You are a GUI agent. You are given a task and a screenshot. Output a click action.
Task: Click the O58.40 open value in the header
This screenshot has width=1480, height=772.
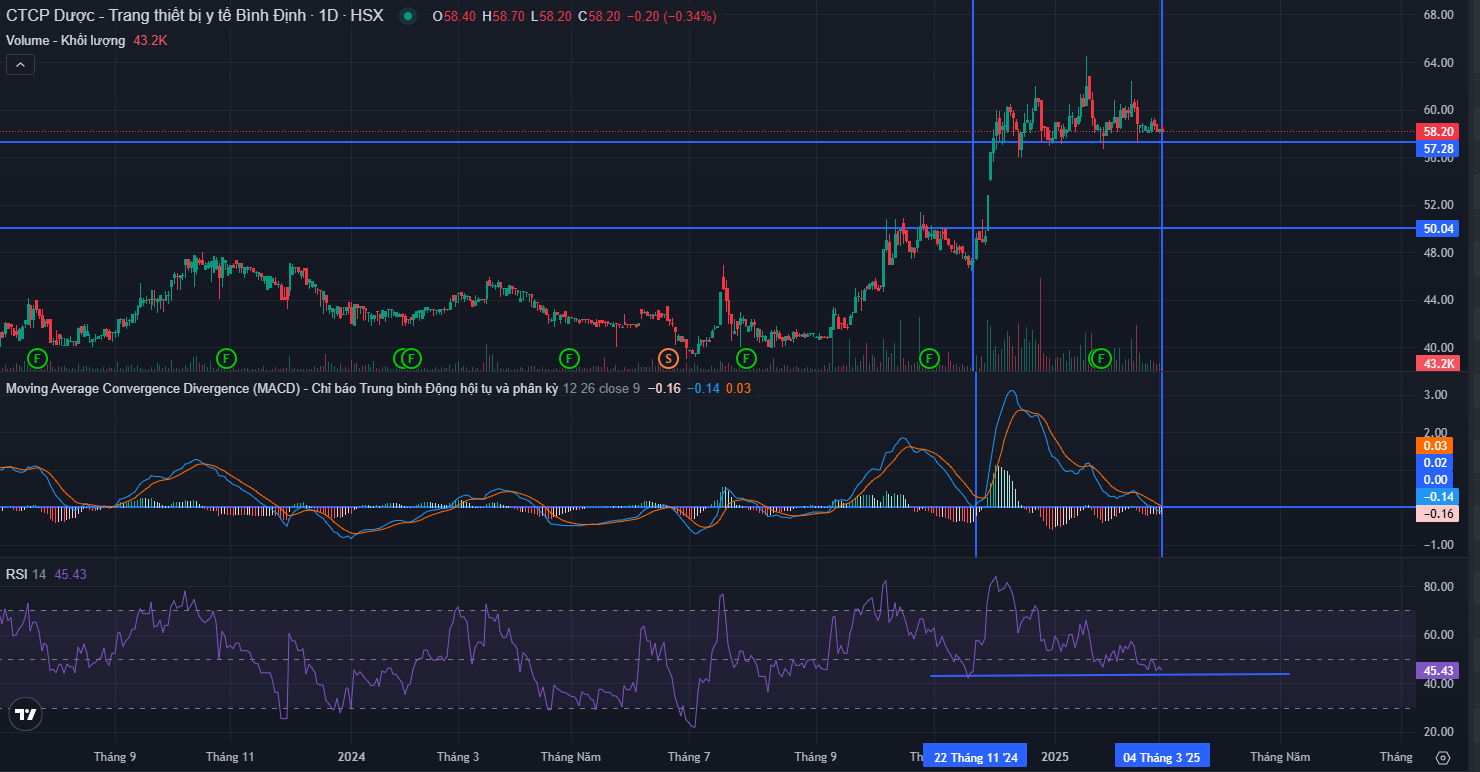click(454, 16)
